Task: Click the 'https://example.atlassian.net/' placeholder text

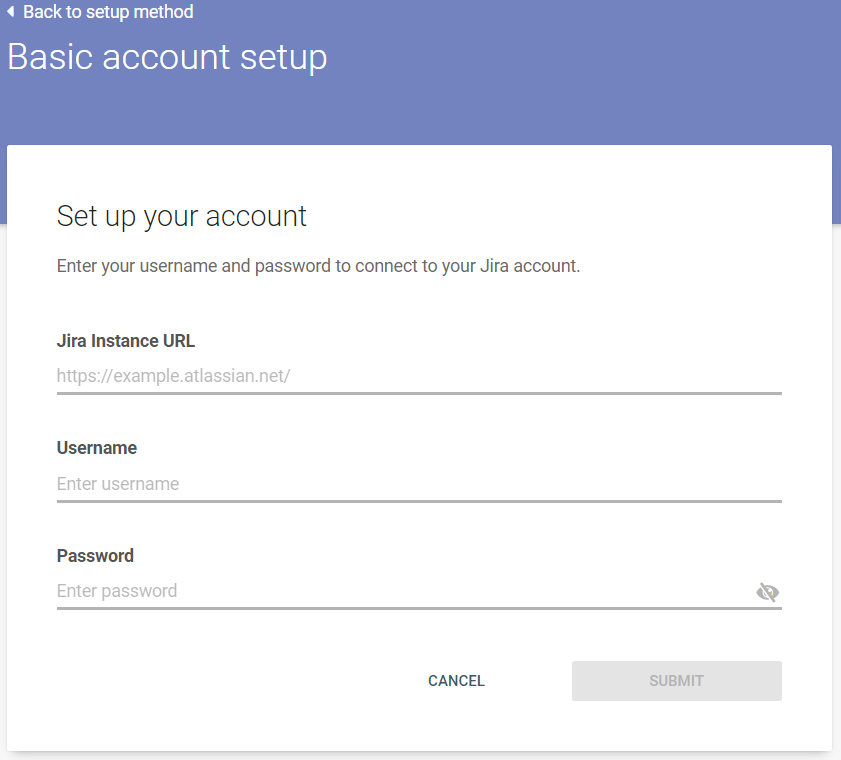Action: click(173, 376)
